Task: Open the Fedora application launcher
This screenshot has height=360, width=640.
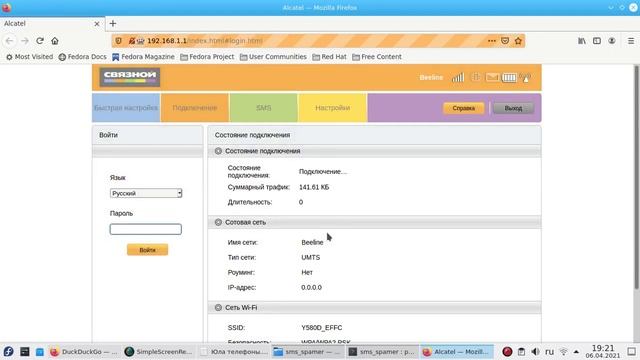Action: pos(9,351)
